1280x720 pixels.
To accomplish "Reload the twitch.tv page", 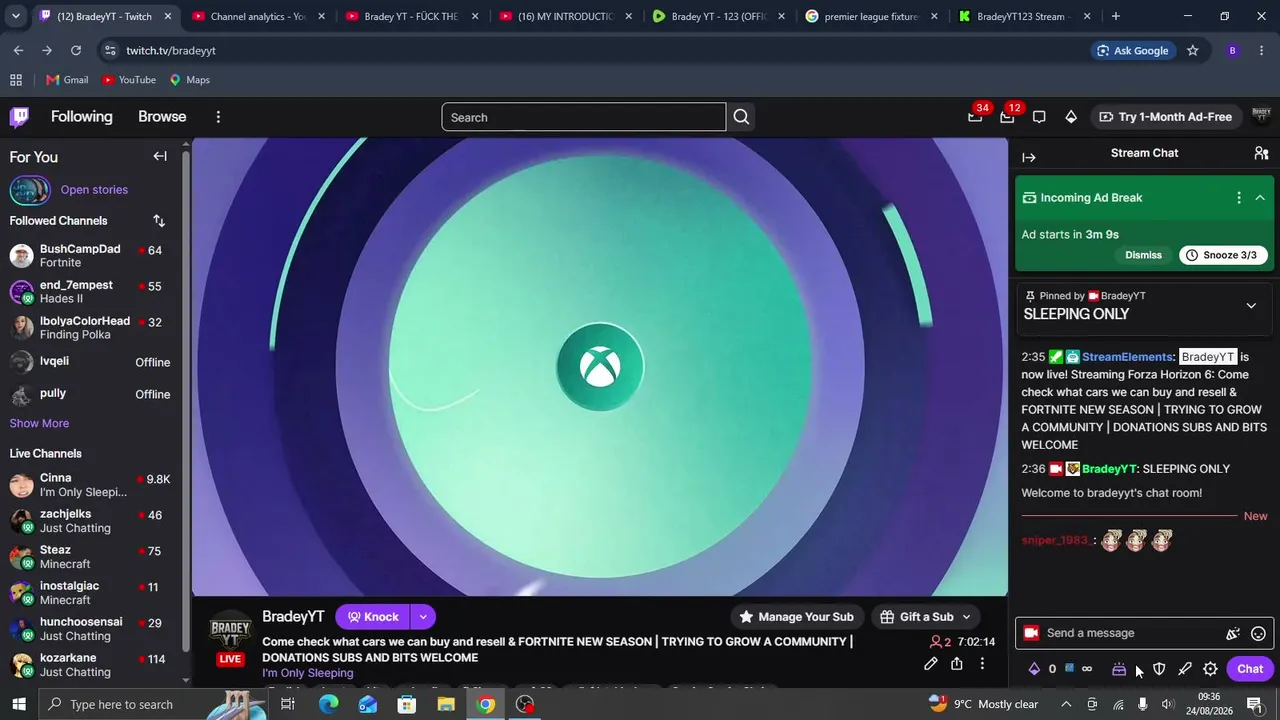I will [76, 50].
